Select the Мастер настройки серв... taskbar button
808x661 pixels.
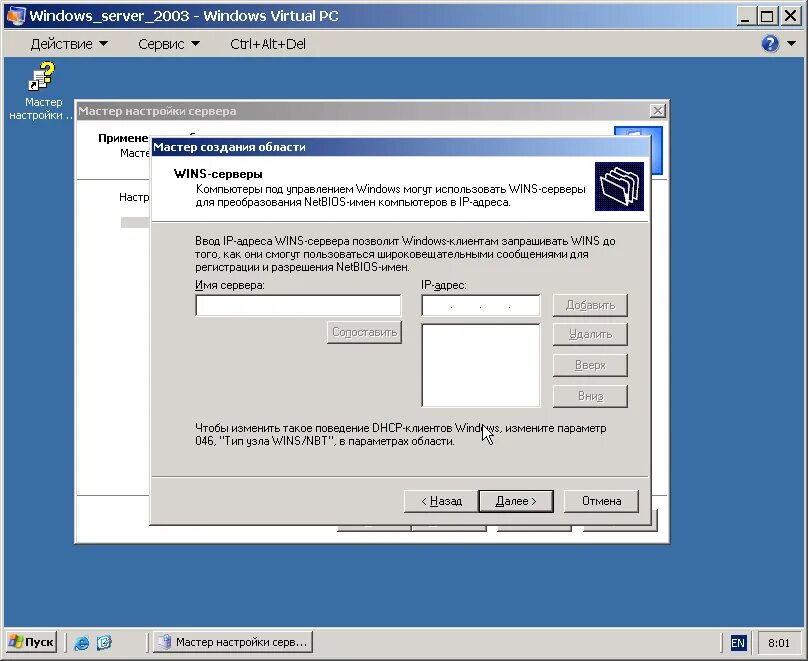point(233,642)
